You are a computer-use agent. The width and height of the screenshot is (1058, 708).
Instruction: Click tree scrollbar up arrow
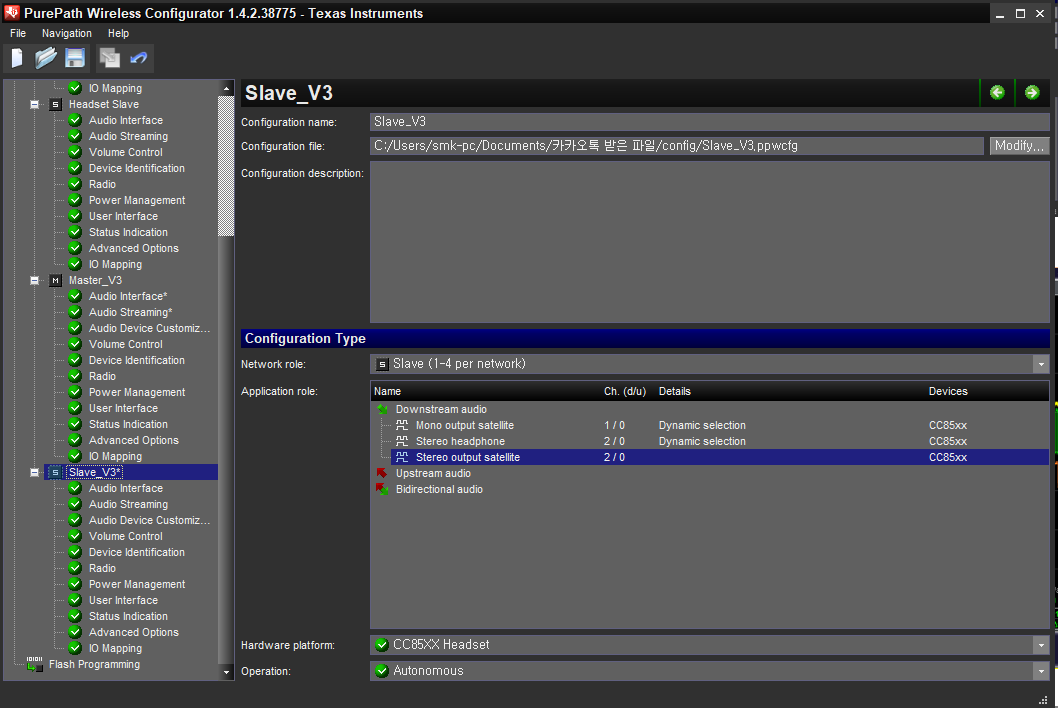226,88
